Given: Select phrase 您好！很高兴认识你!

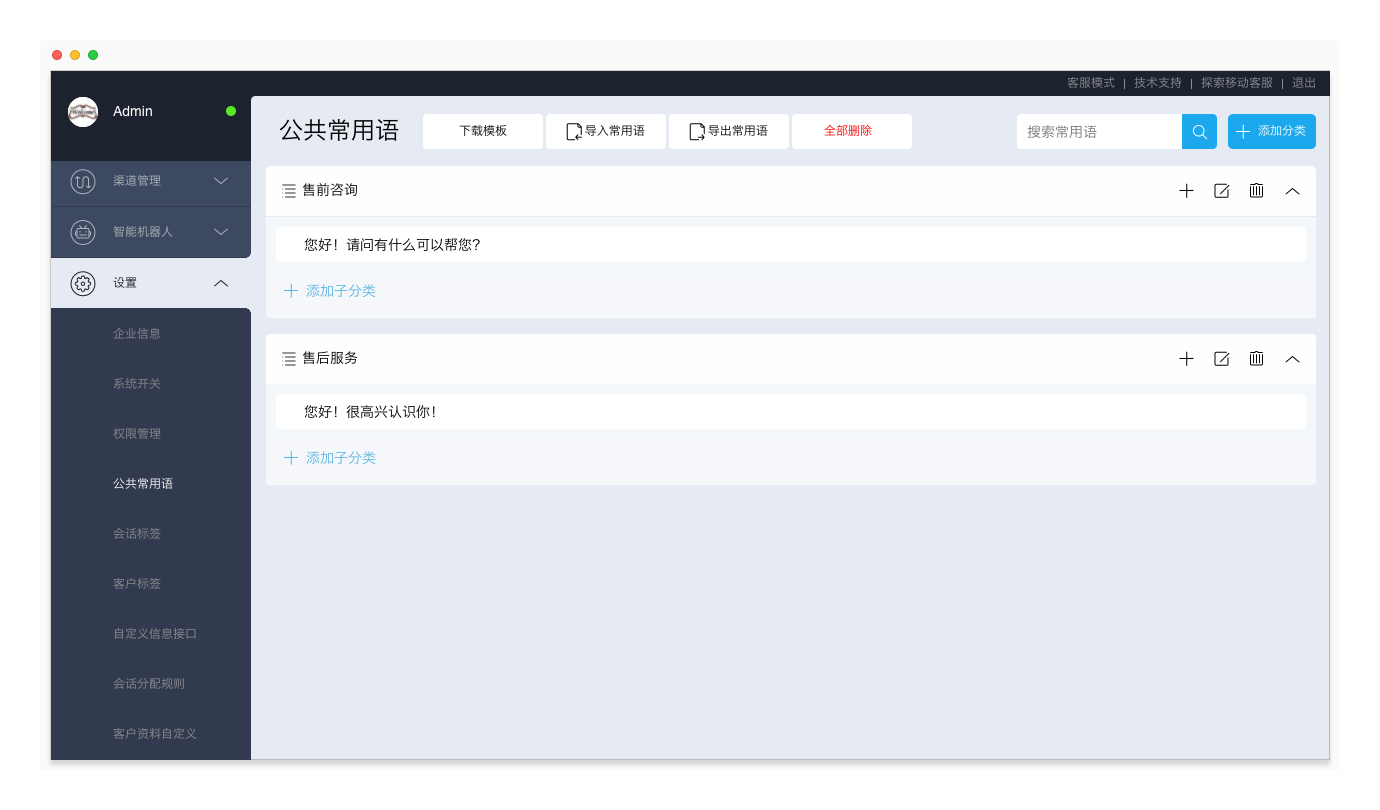Looking at the screenshot, I should click(x=791, y=412).
